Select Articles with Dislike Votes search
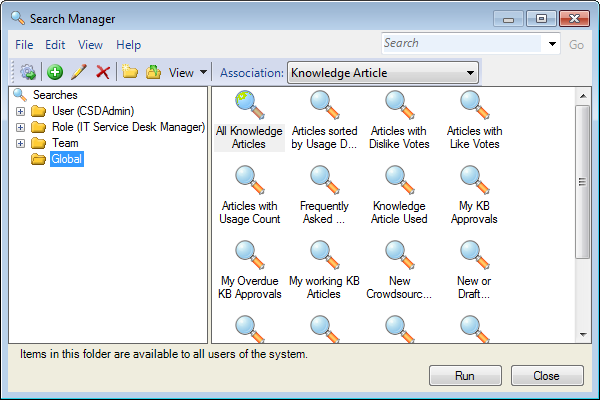Screen dimensions: 600x400 point(398,119)
